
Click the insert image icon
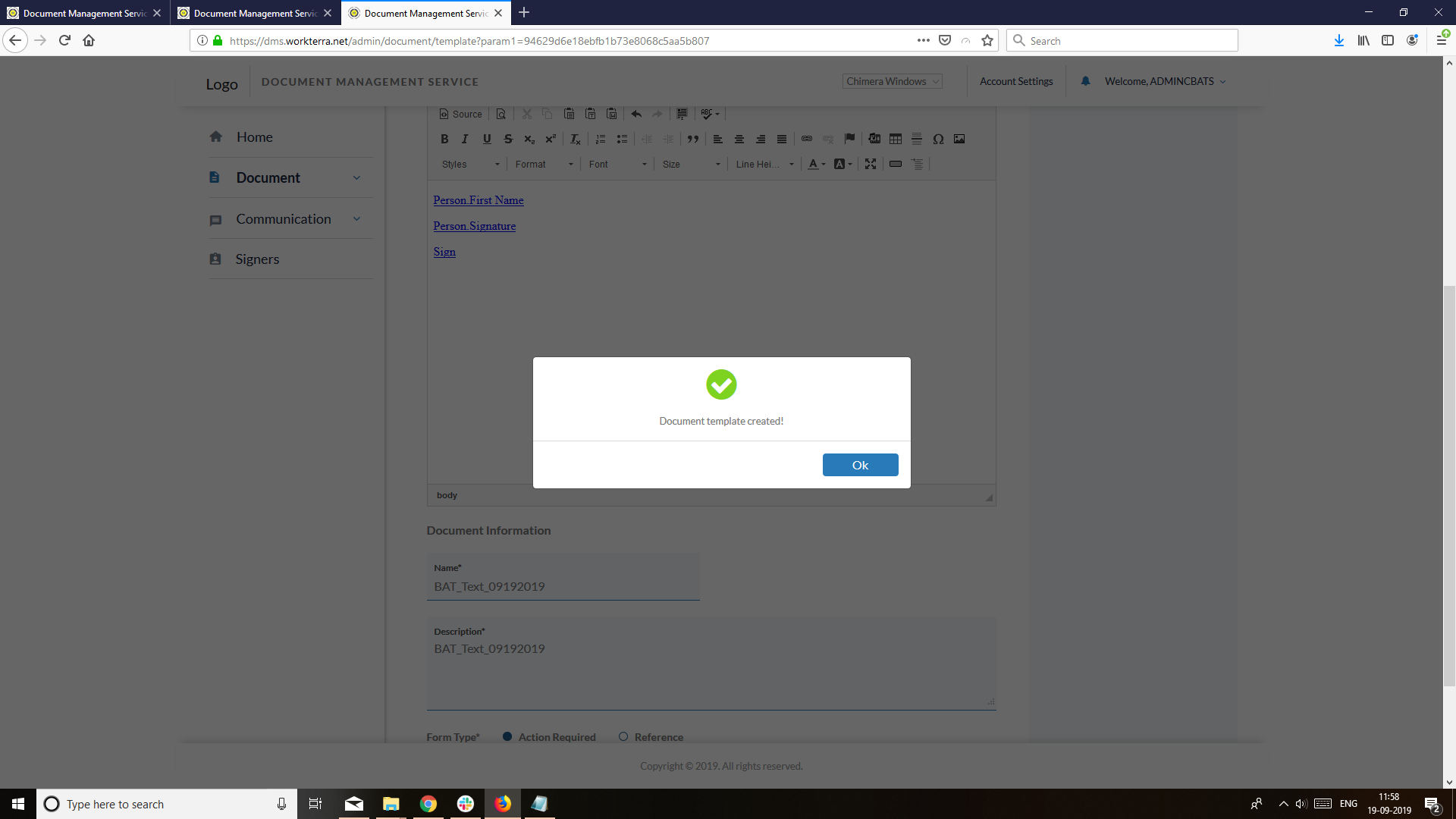[x=959, y=139]
